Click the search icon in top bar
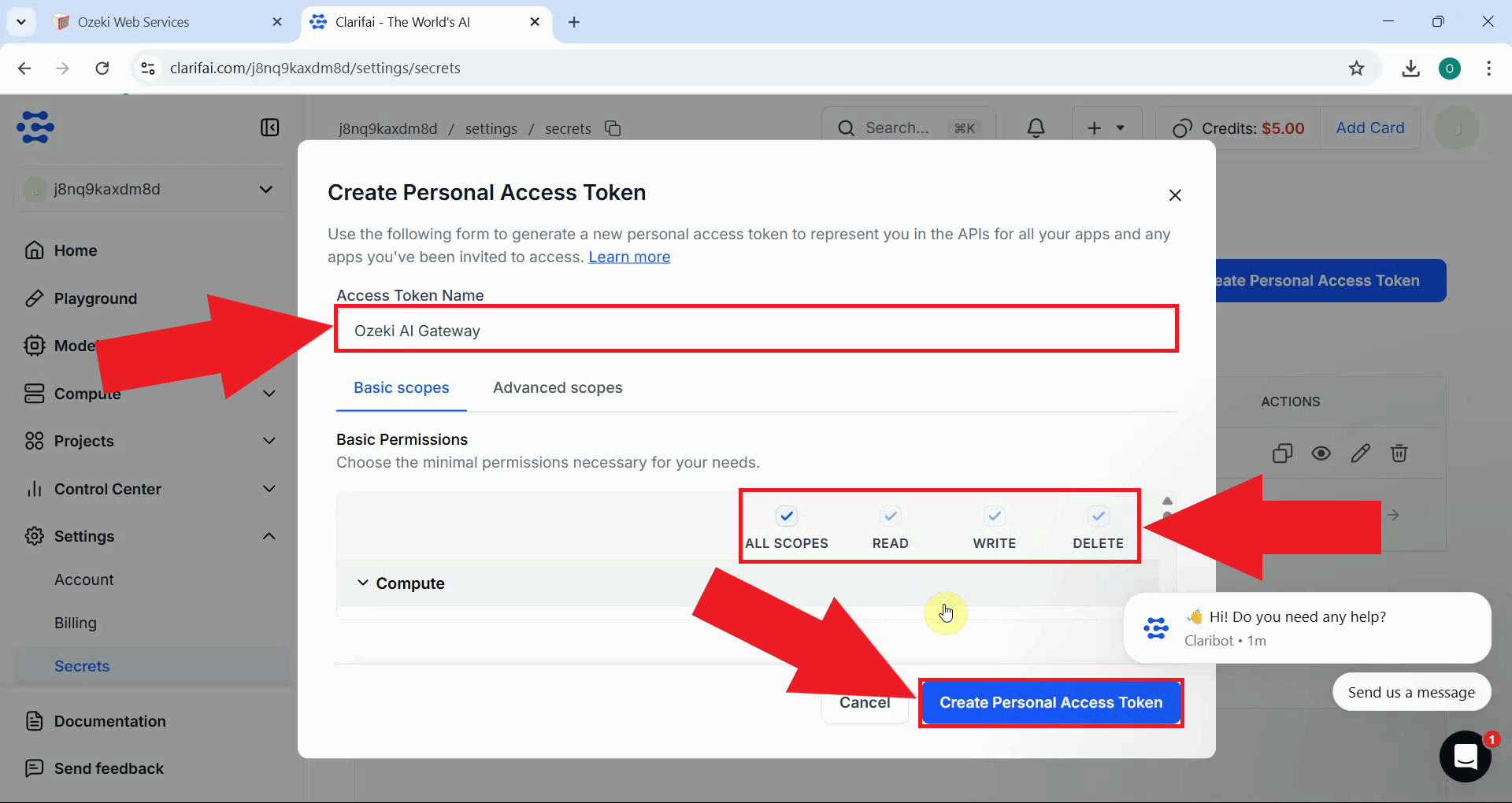 (847, 128)
